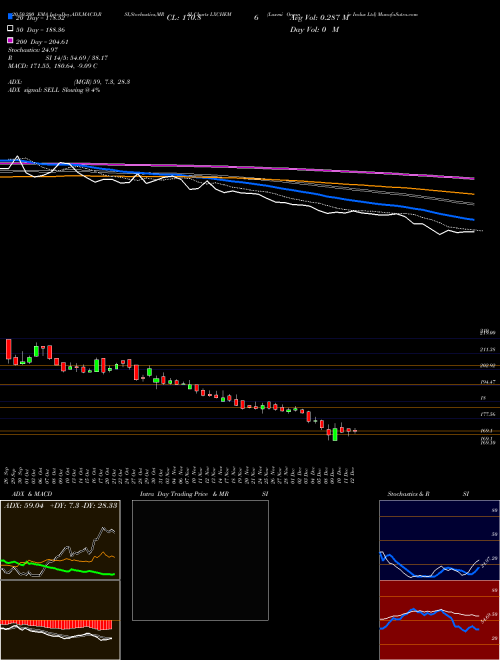Viewport: 500px width, 660px height.
Task: Open the blue Stochastics chart panel
Action: coord(439,540)
